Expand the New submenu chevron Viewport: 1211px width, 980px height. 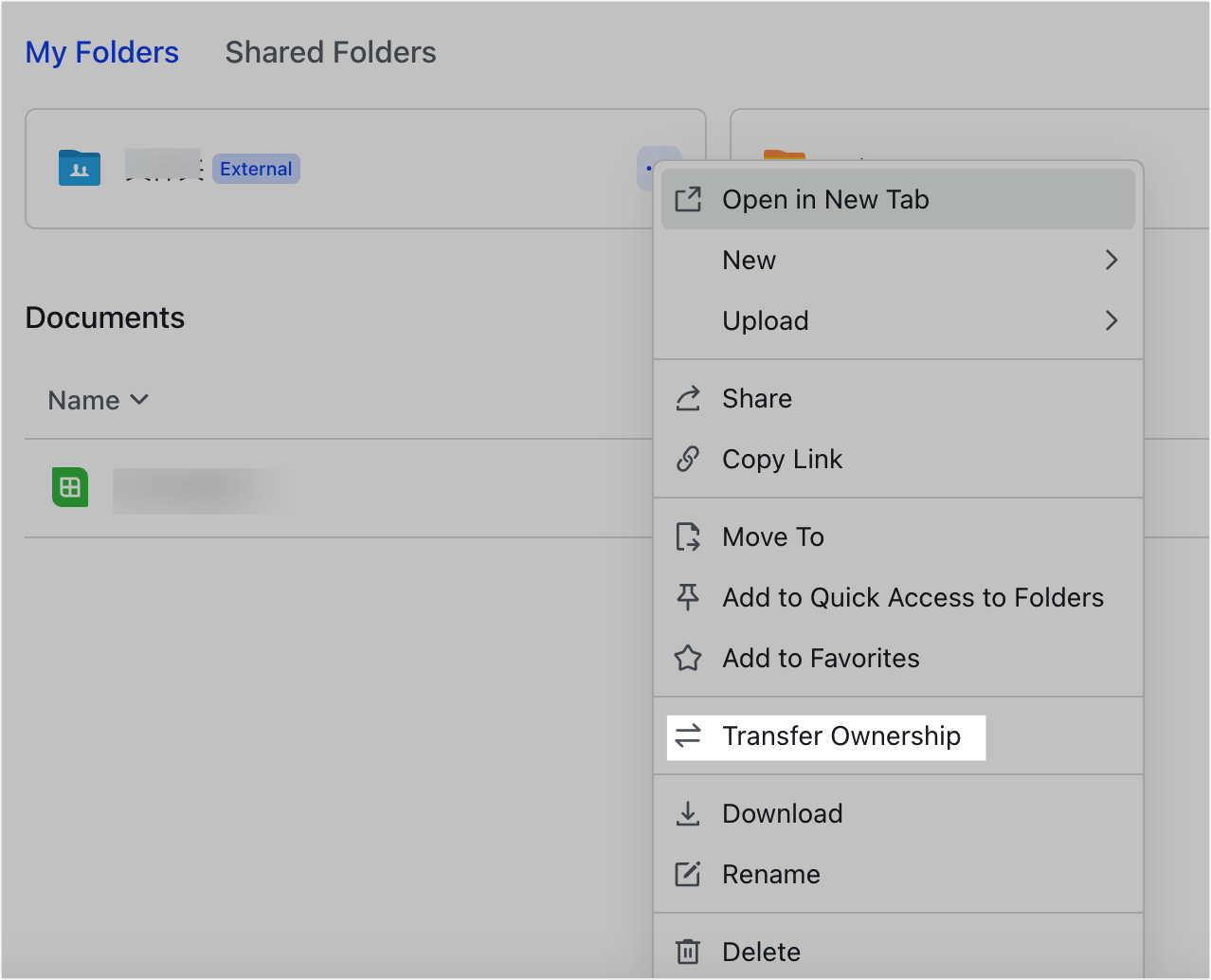[x=1111, y=260]
